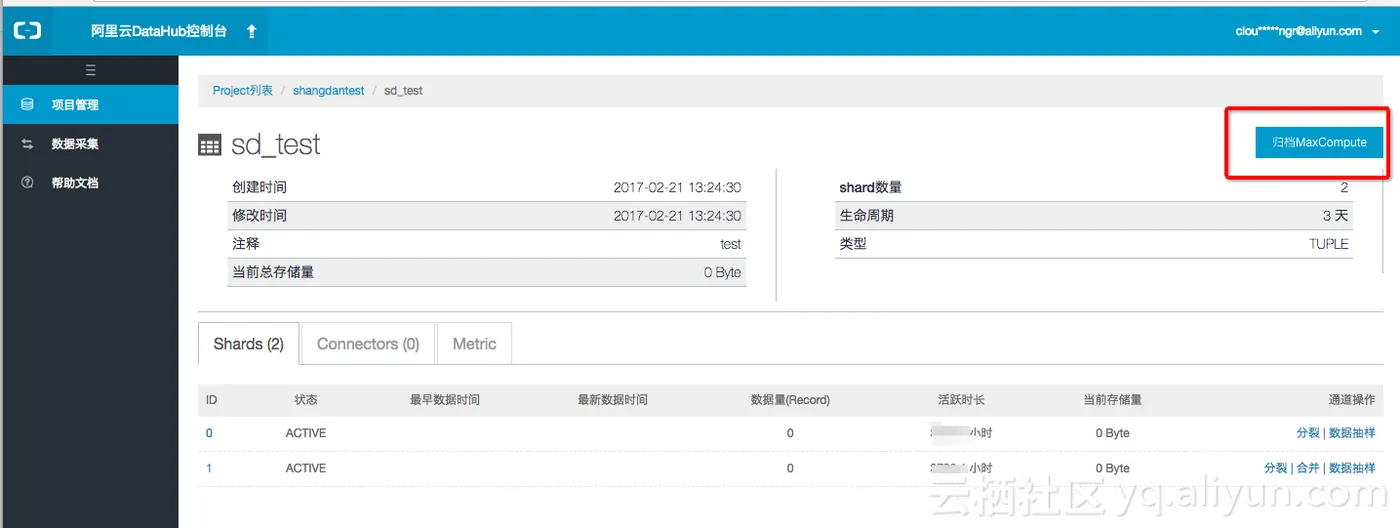Collapse sidebar with hamburger icon
Viewport: 1400px width, 528px height.
tap(90, 70)
